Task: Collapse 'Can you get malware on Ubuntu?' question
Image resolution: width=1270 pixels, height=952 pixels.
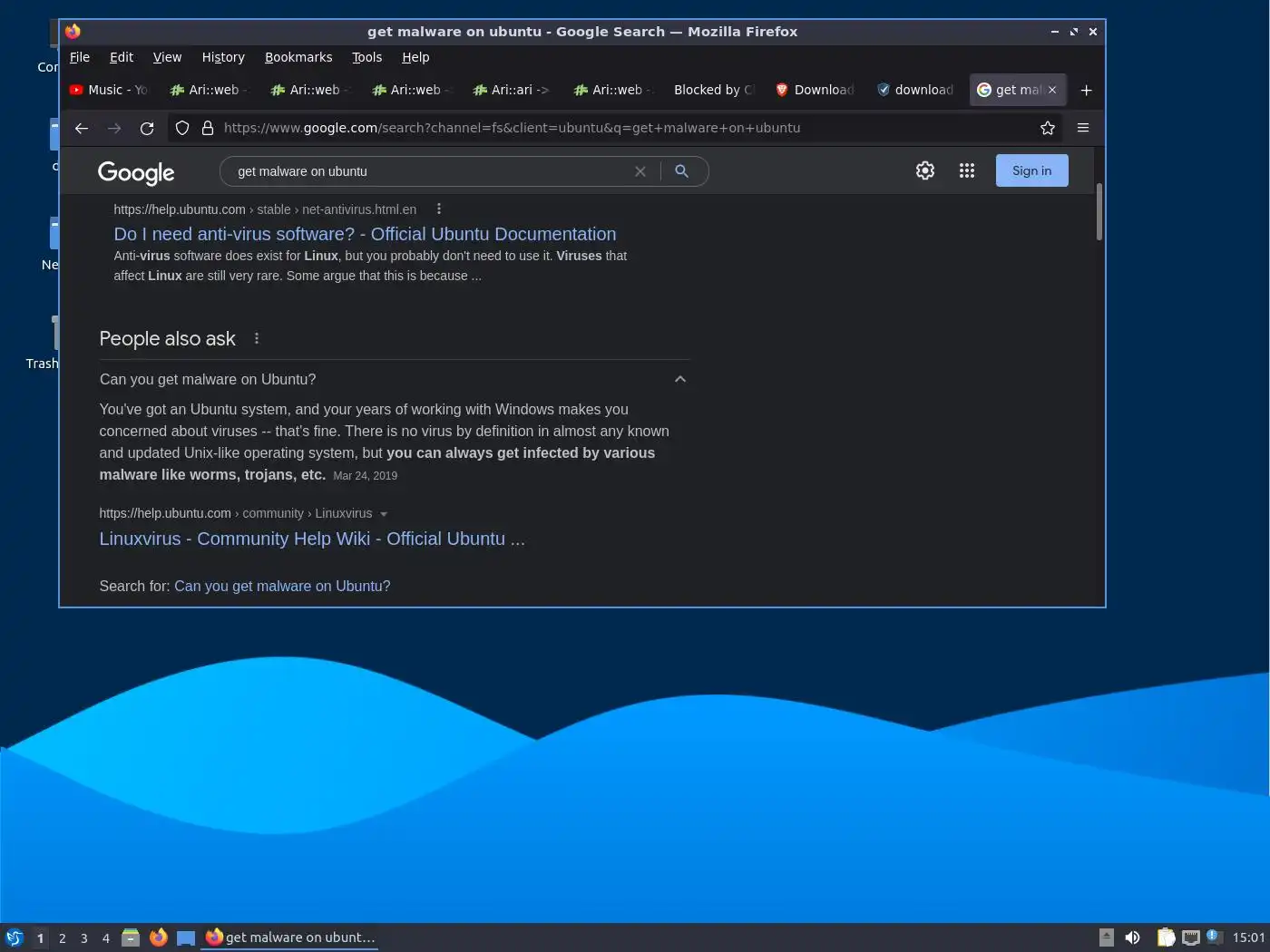Action: coord(680,379)
